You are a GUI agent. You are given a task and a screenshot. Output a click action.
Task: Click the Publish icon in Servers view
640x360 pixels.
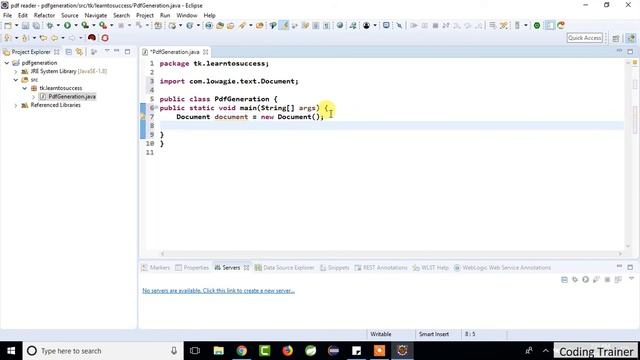[618, 280]
